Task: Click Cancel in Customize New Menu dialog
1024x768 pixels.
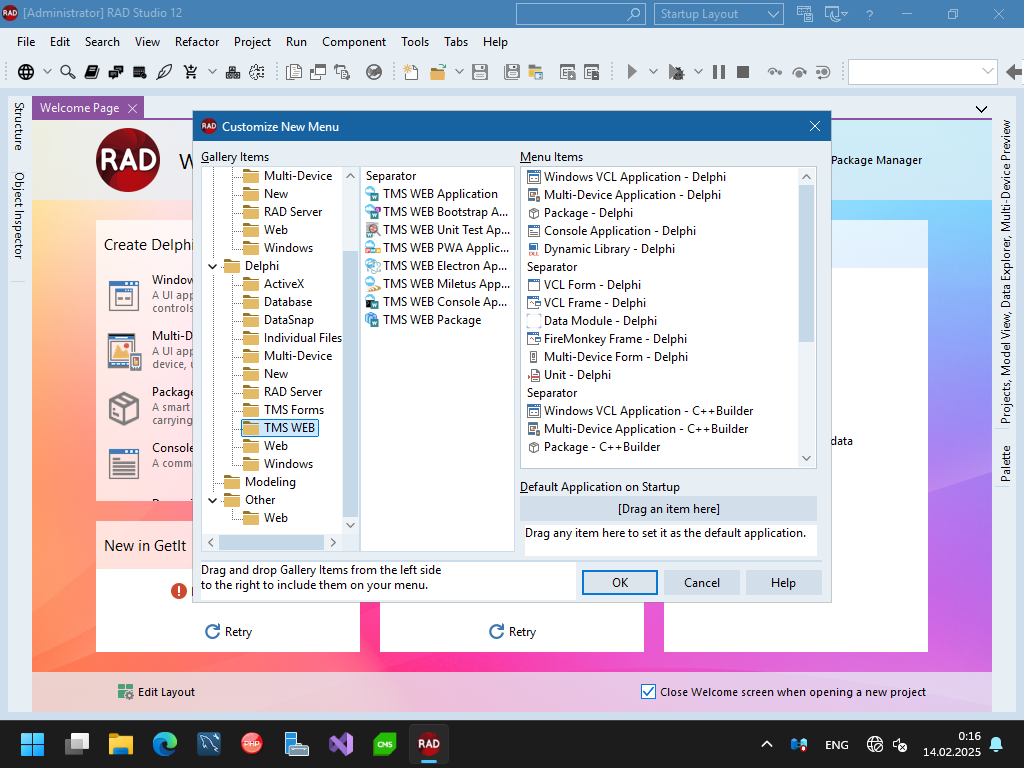Action: point(701,583)
